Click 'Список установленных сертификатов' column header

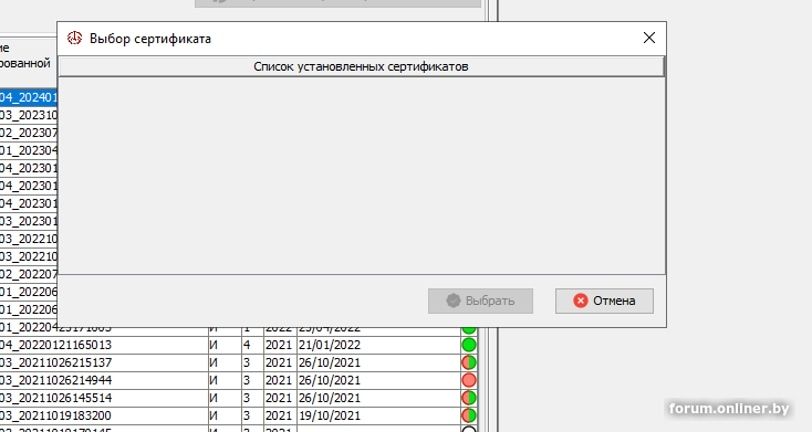tap(361, 66)
